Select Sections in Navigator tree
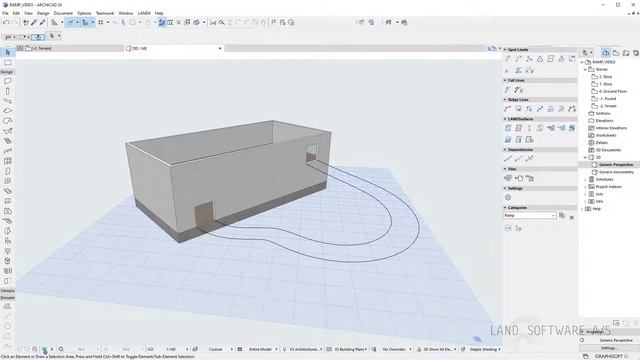Image resolution: width=640 pixels, height=360 pixels. [x=602, y=113]
